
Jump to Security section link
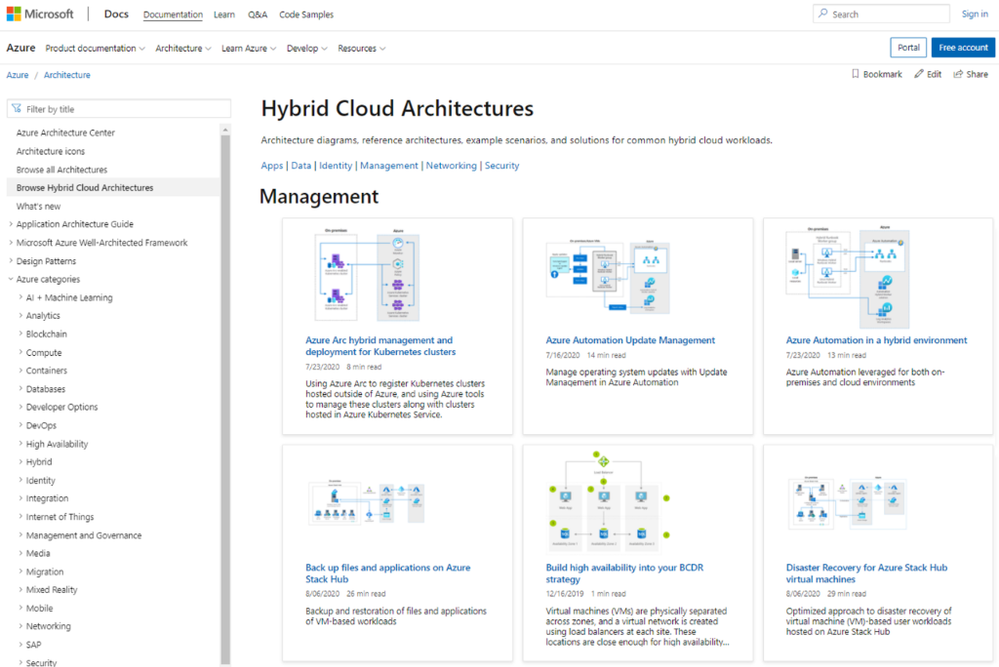[501, 166]
